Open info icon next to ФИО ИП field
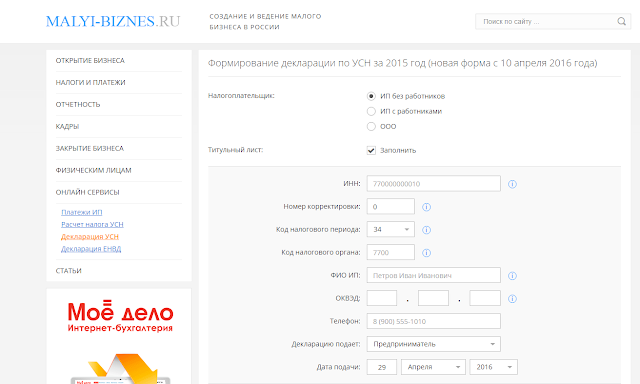 point(512,276)
